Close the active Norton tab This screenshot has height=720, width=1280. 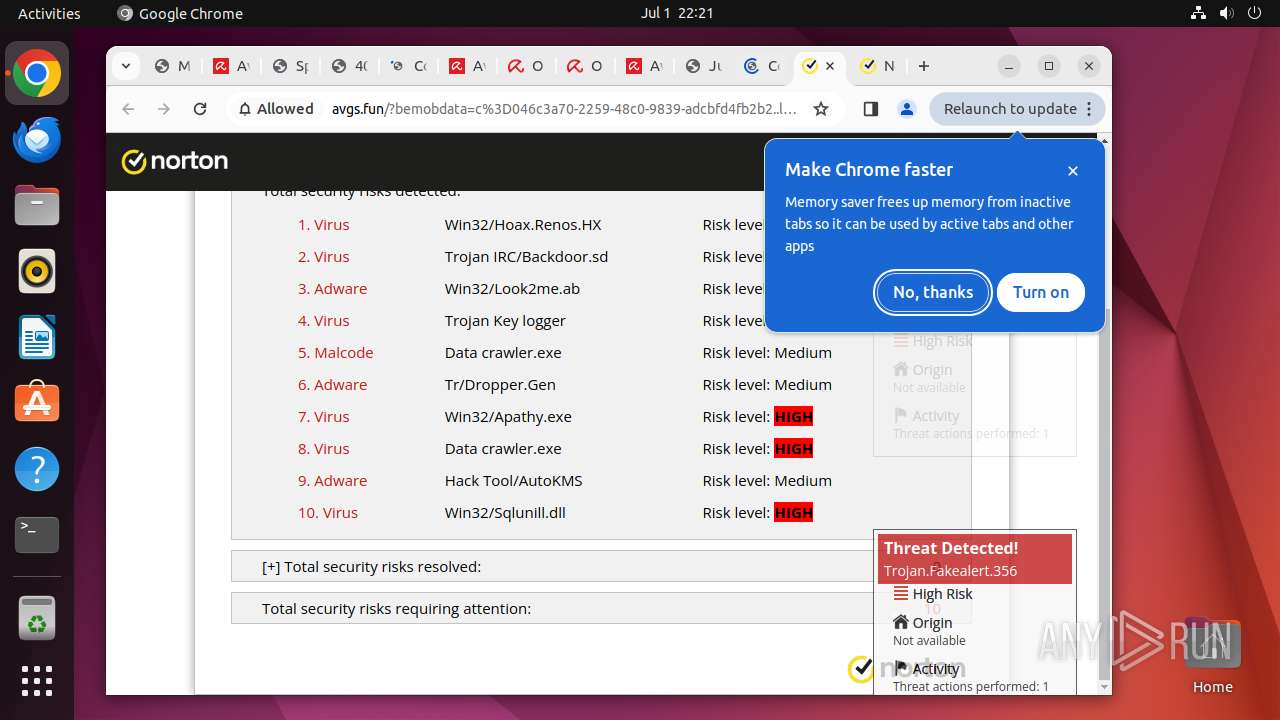click(x=830, y=66)
